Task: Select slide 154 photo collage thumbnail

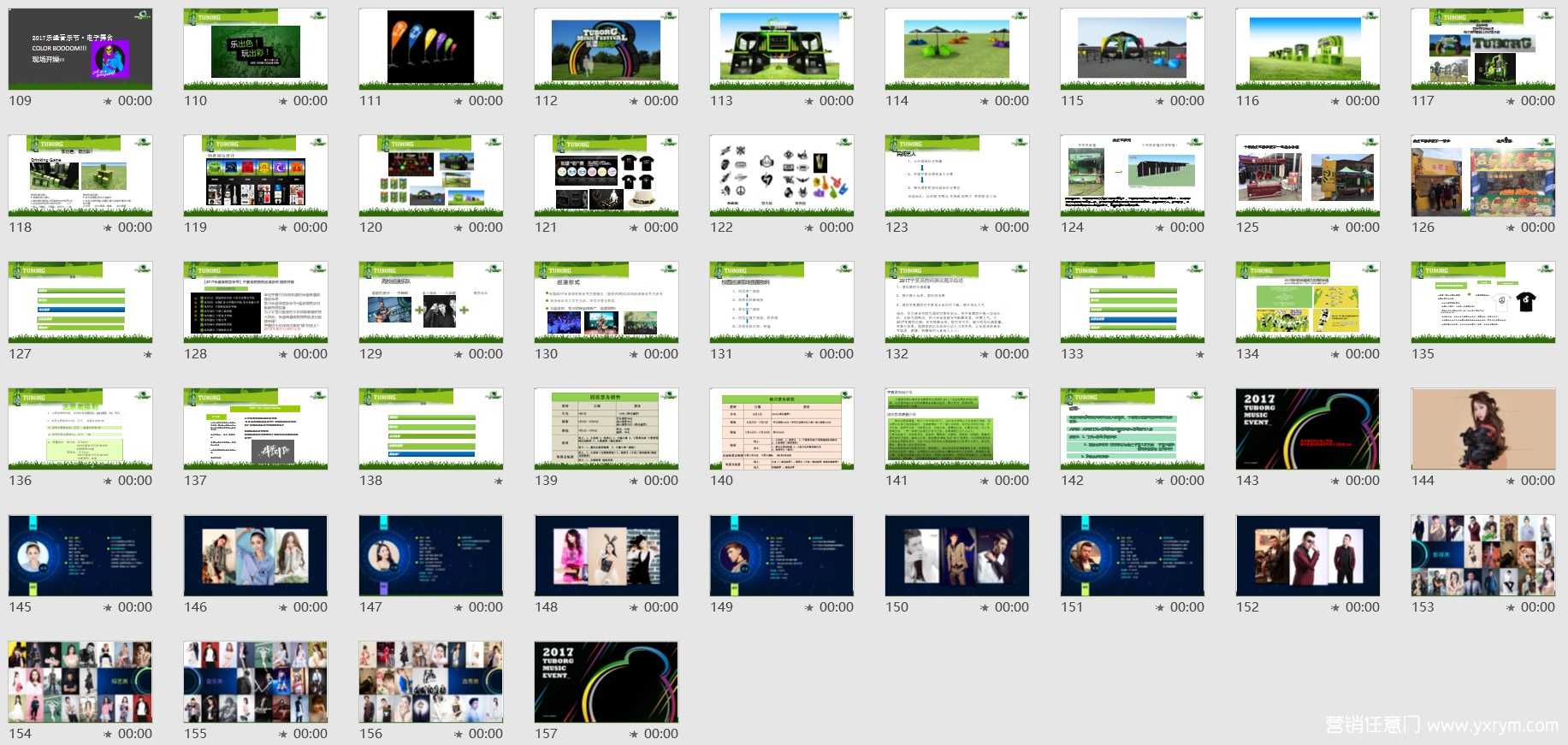Action: point(80,682)
